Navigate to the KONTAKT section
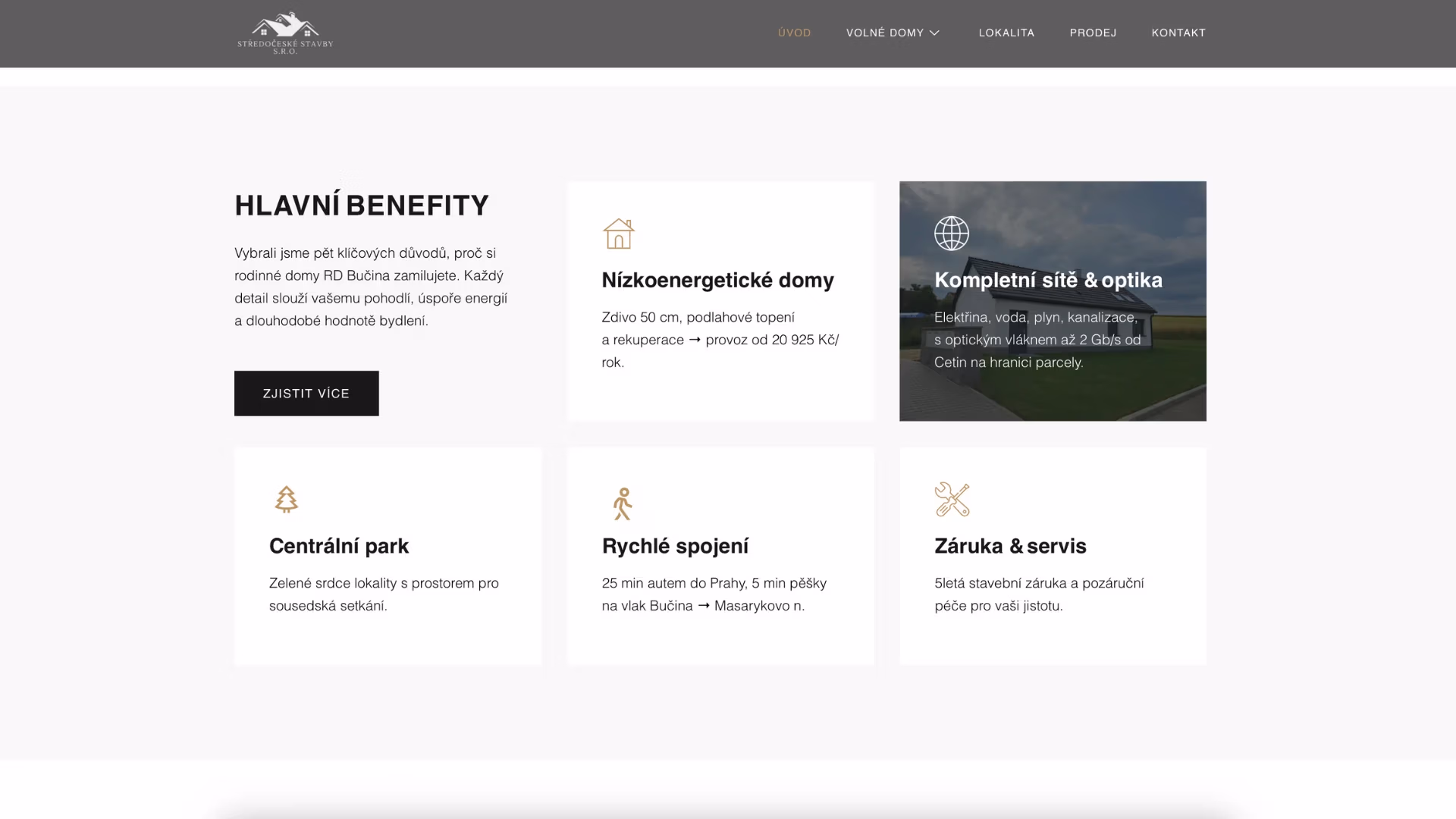This screenshot has width=1456, height=819. pyautogui.click(x=1178, y=33)
